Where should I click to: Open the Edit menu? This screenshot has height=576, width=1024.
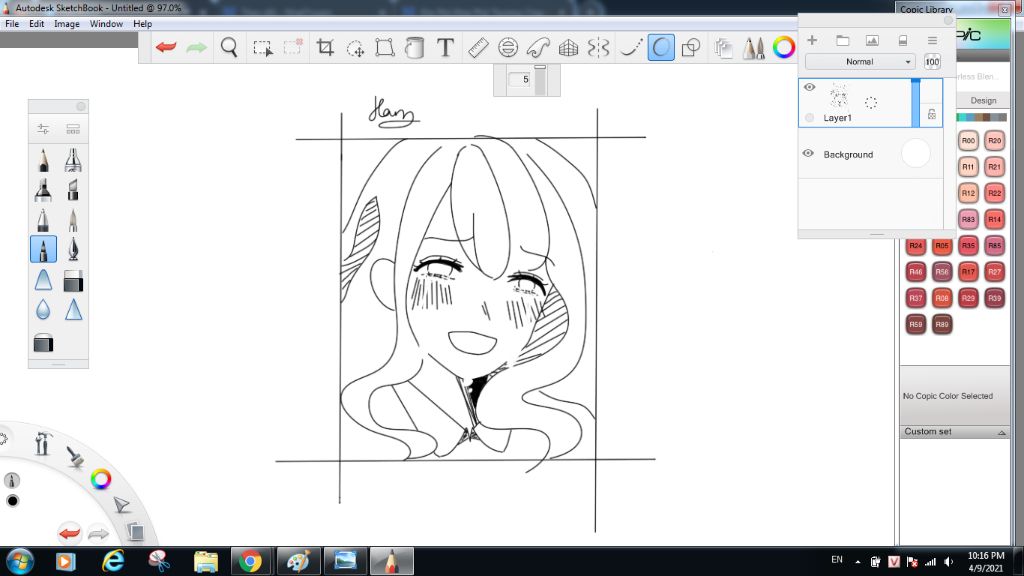coord(37,24)
